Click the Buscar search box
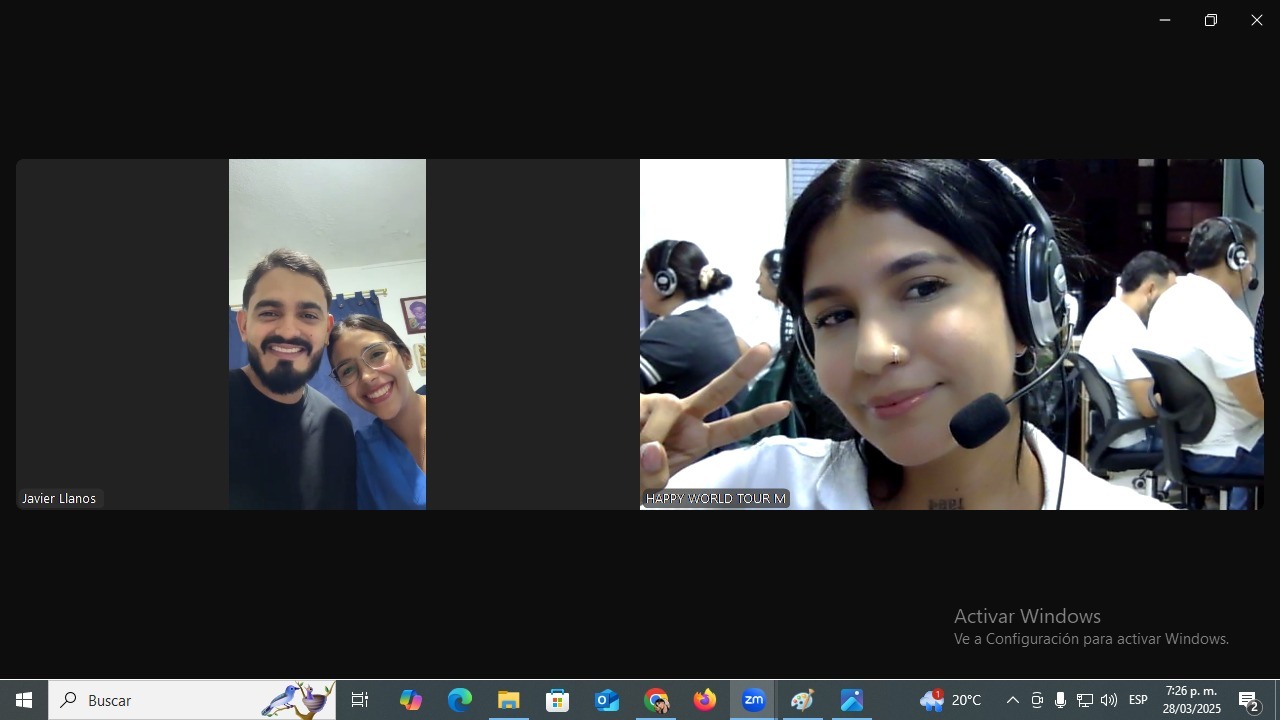The image size is (1280, 720). pyautogui.click(x=170, y=700)
